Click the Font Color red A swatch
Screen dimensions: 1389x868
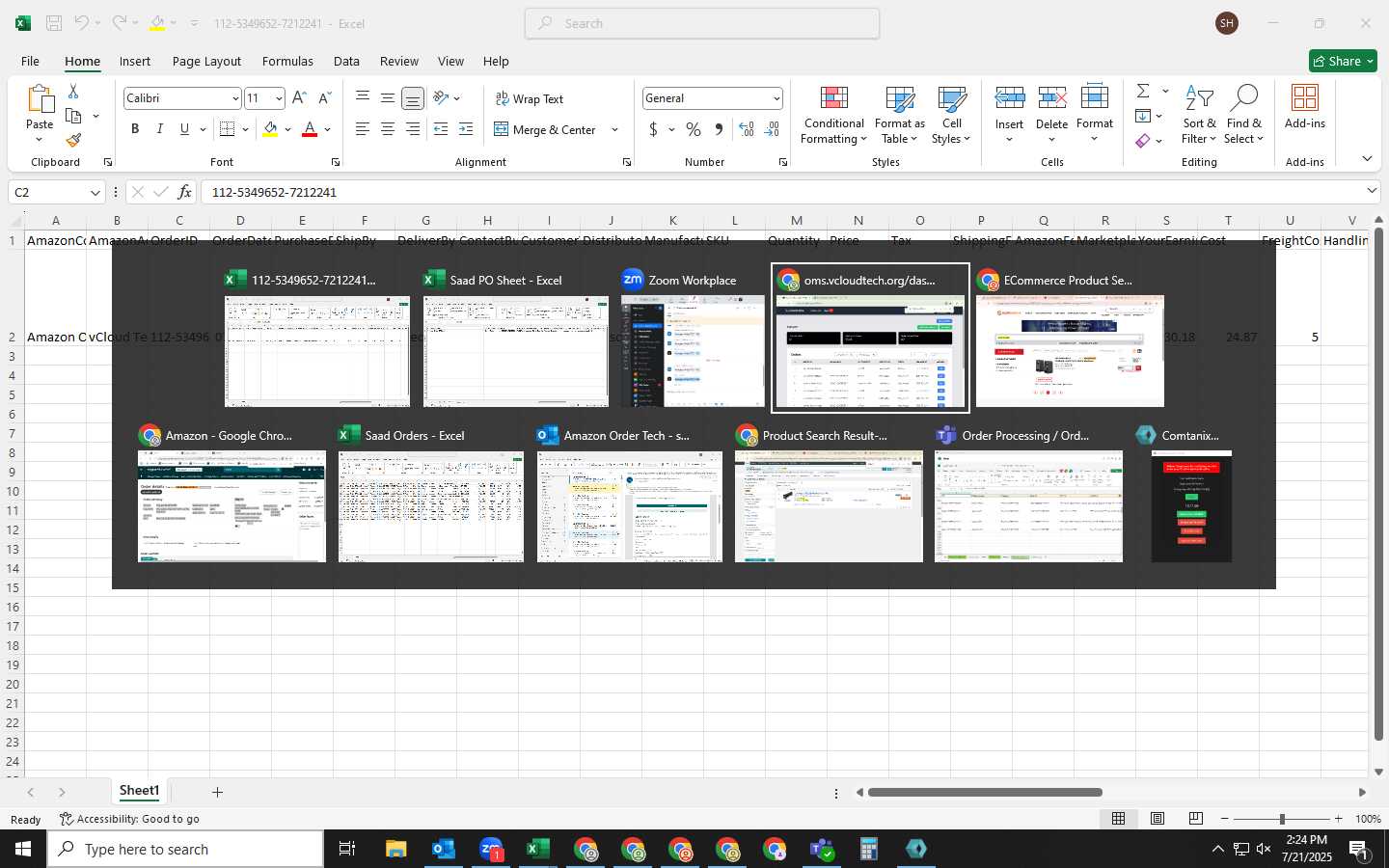(x=310, y=129)
